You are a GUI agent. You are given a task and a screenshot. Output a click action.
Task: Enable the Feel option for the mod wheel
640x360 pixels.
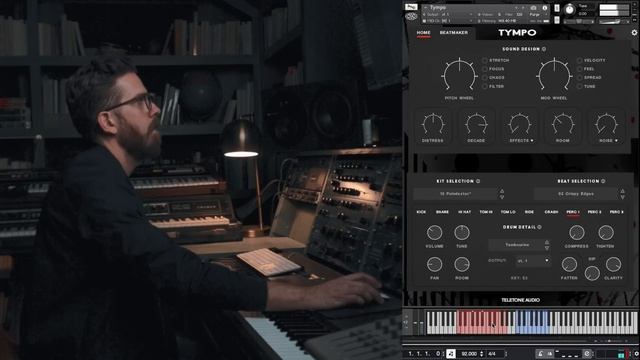579,69
